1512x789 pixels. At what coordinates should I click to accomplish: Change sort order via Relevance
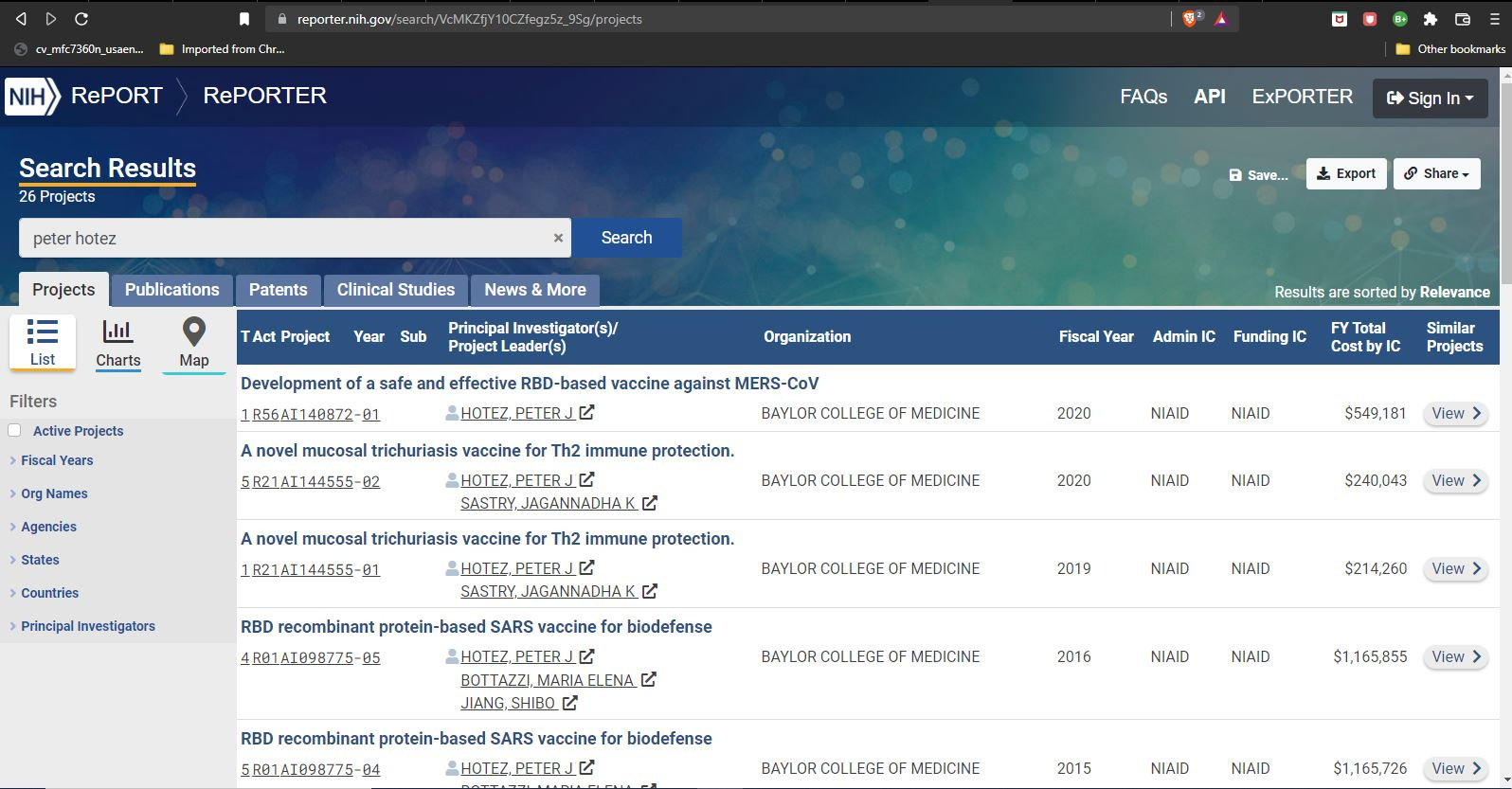1454,292
